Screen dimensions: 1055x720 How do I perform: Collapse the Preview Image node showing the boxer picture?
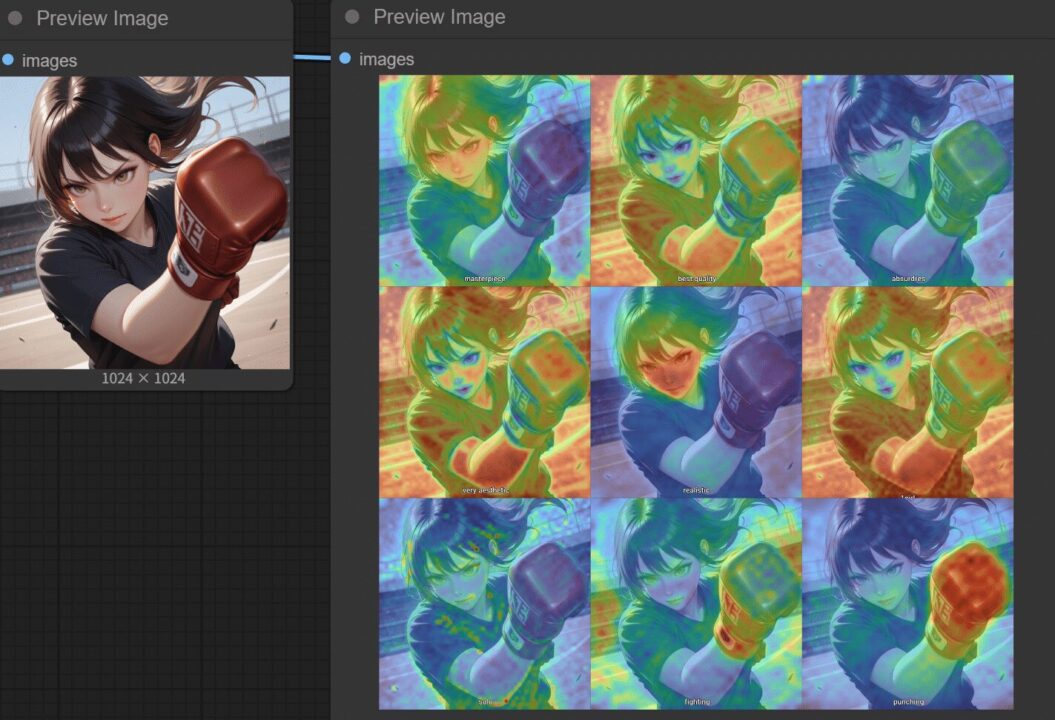[x=15, y=18]
